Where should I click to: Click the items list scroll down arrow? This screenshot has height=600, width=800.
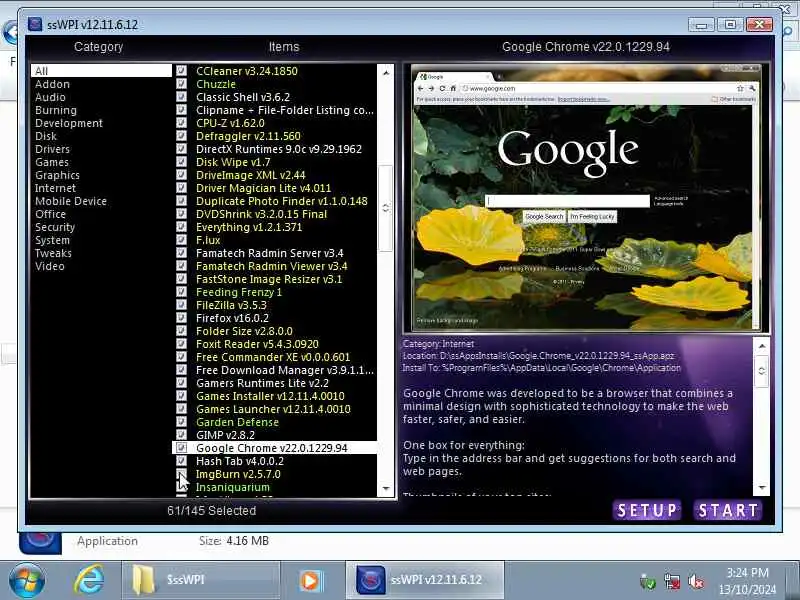(x=386, y=488)
